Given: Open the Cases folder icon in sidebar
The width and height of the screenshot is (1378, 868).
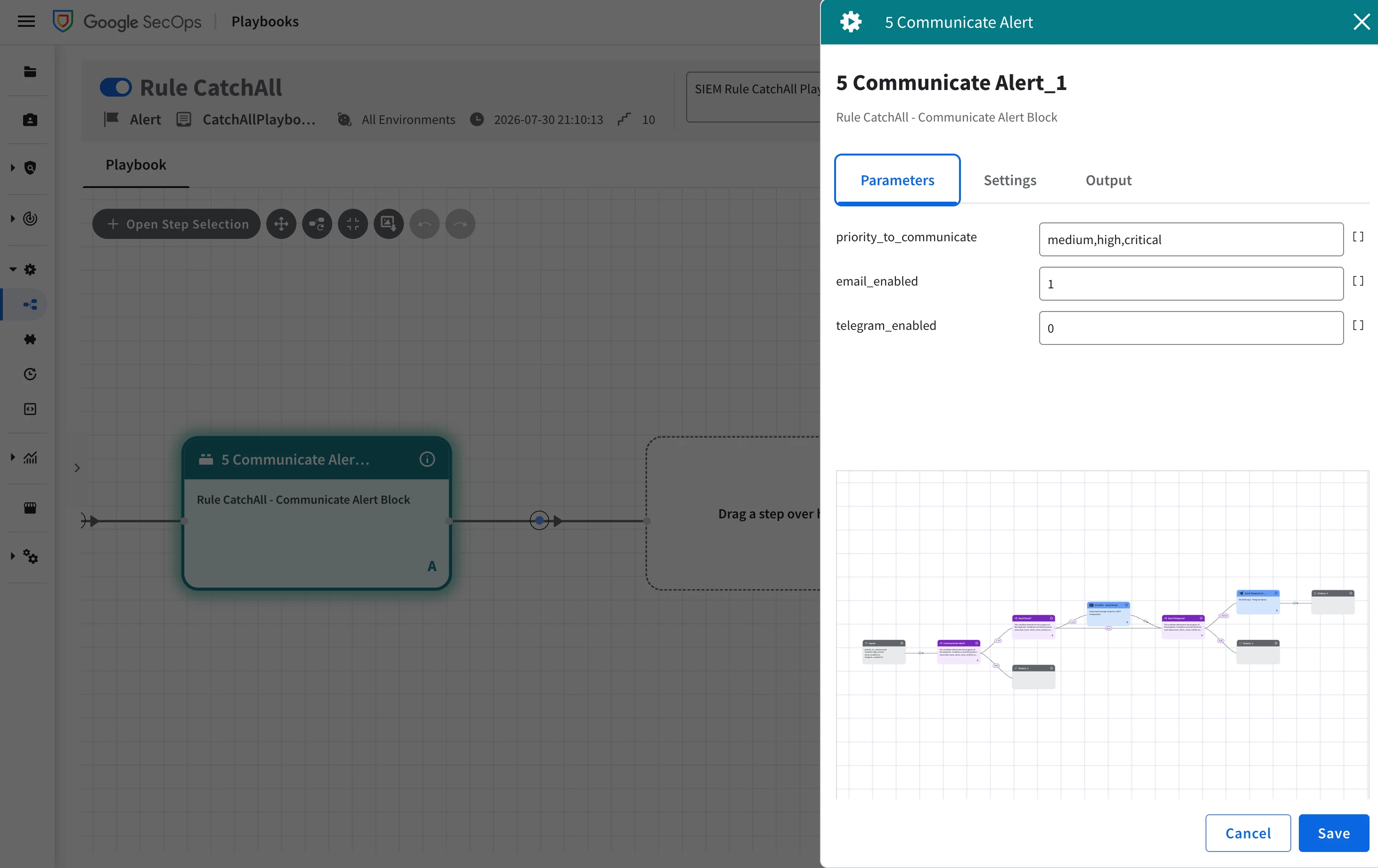Looking at the screenshot, I should pos(30,72).
